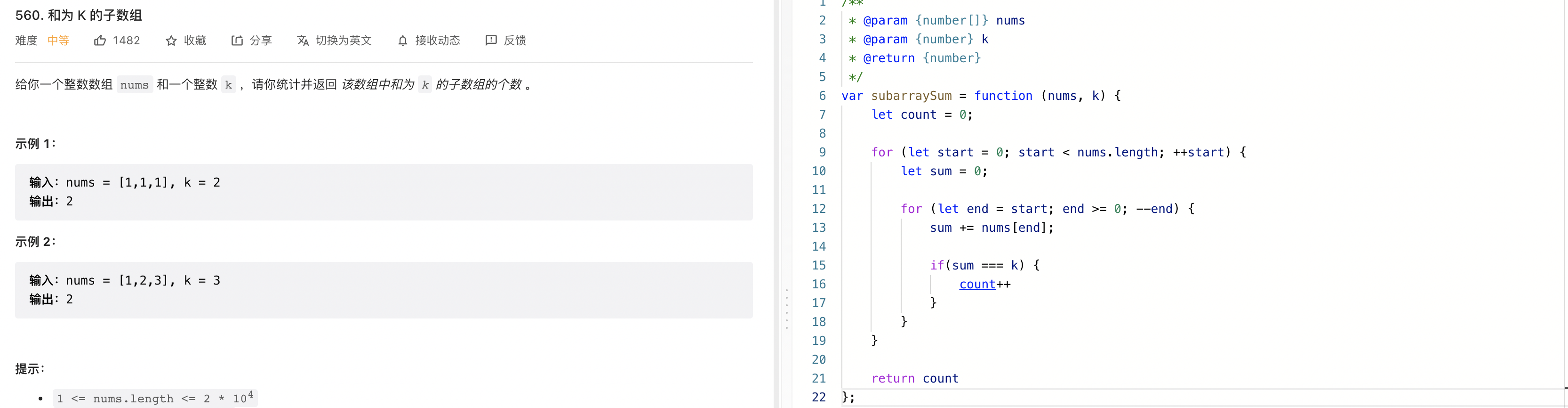Viewport: 1568px width, 408px height.
Task: Click the 分享 button label
Action: 261,40
